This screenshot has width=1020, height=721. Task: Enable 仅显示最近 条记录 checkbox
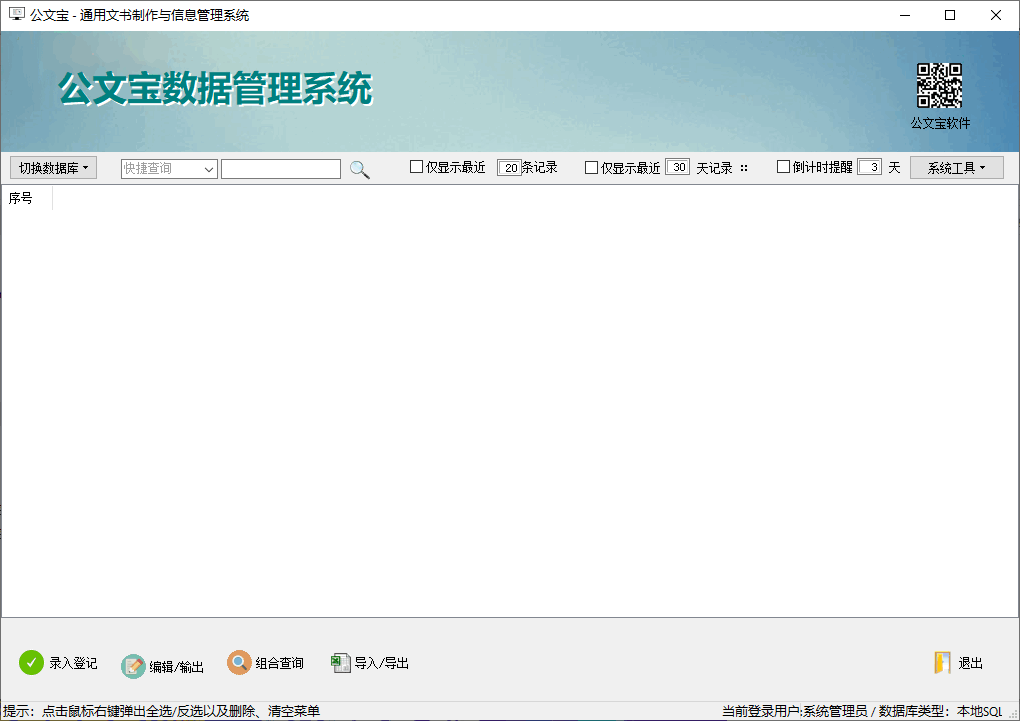tap(416, 167)
